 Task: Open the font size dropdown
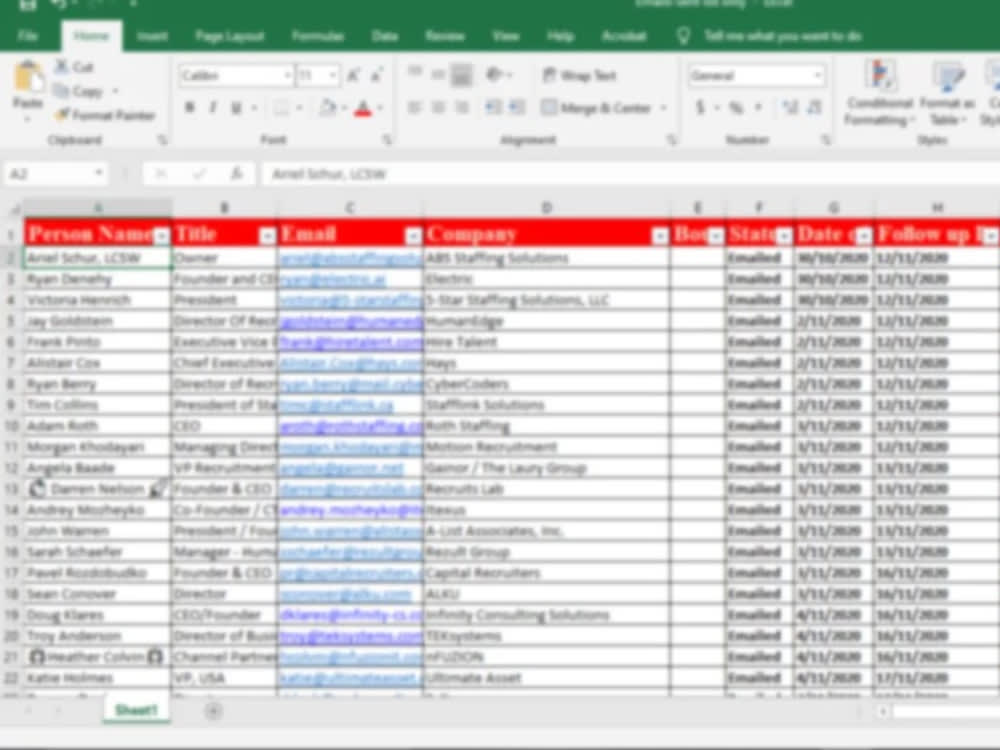coord(333,76)
